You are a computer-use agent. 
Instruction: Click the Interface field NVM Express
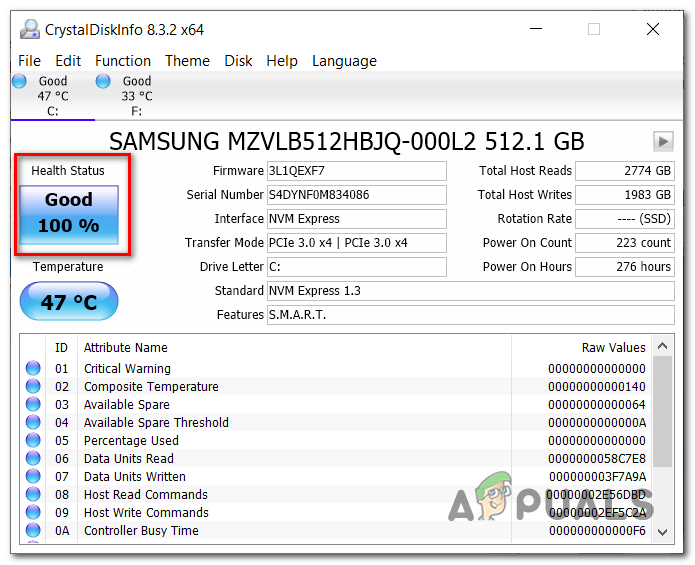click(356, 218)
